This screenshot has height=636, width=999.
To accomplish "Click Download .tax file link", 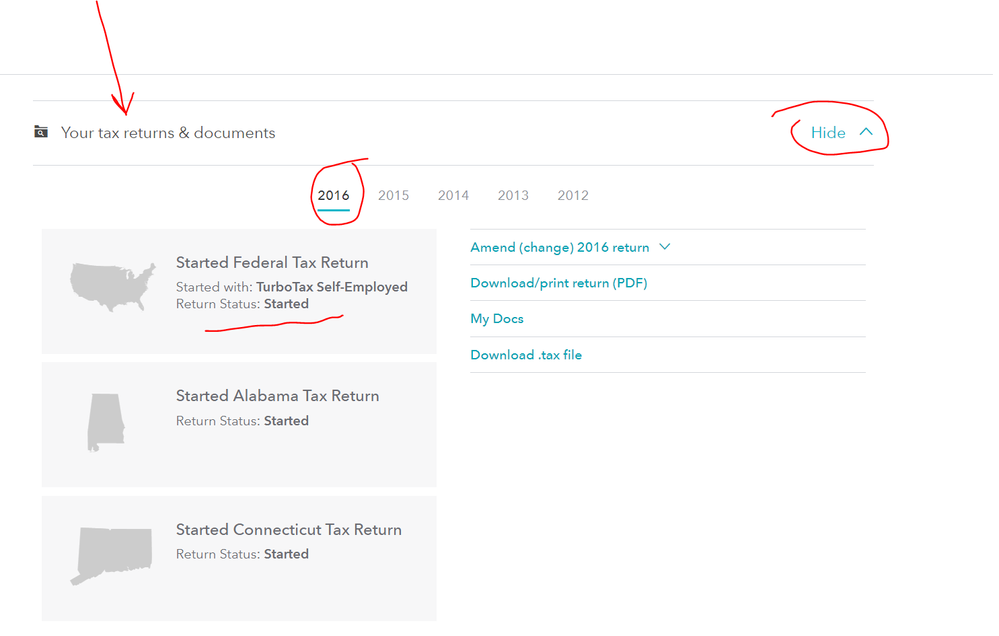I will (525, 355).
